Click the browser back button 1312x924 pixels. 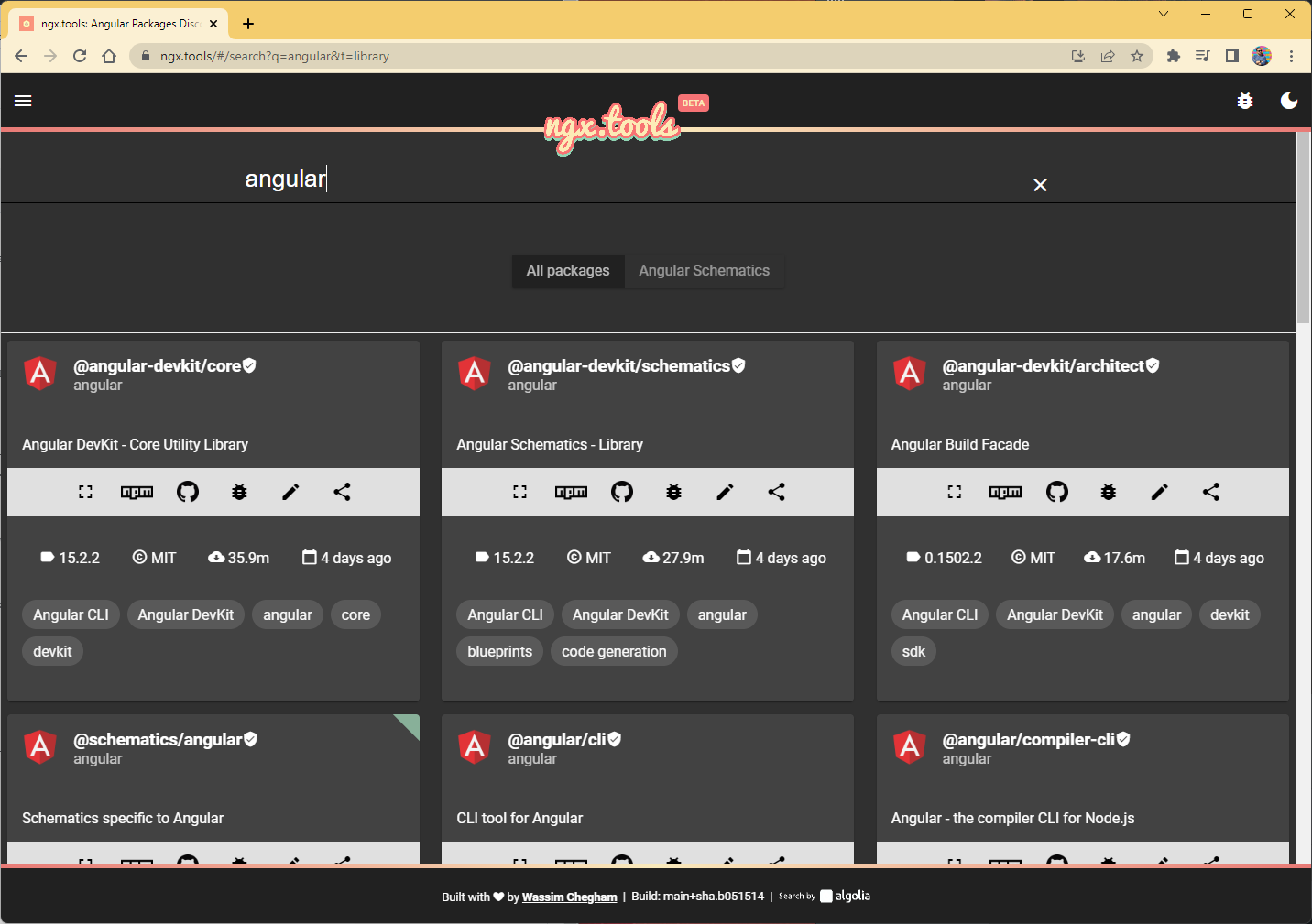[x=21, y=56]
